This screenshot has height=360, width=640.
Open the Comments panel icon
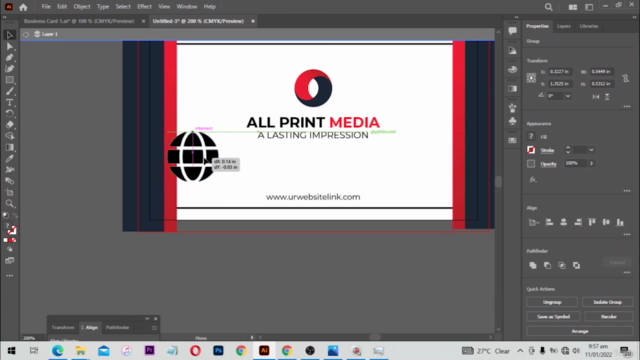pos(513,31)
